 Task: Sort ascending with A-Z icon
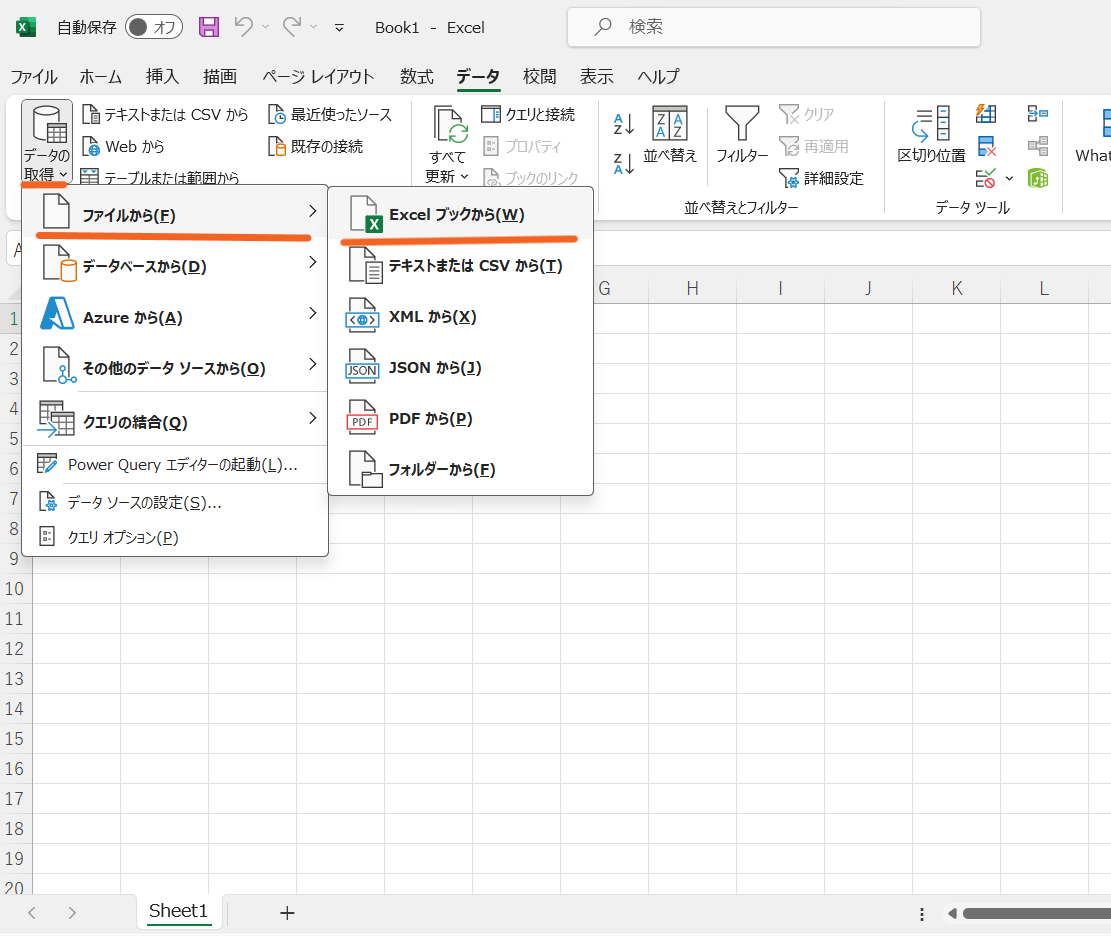(x=624, y=124)
